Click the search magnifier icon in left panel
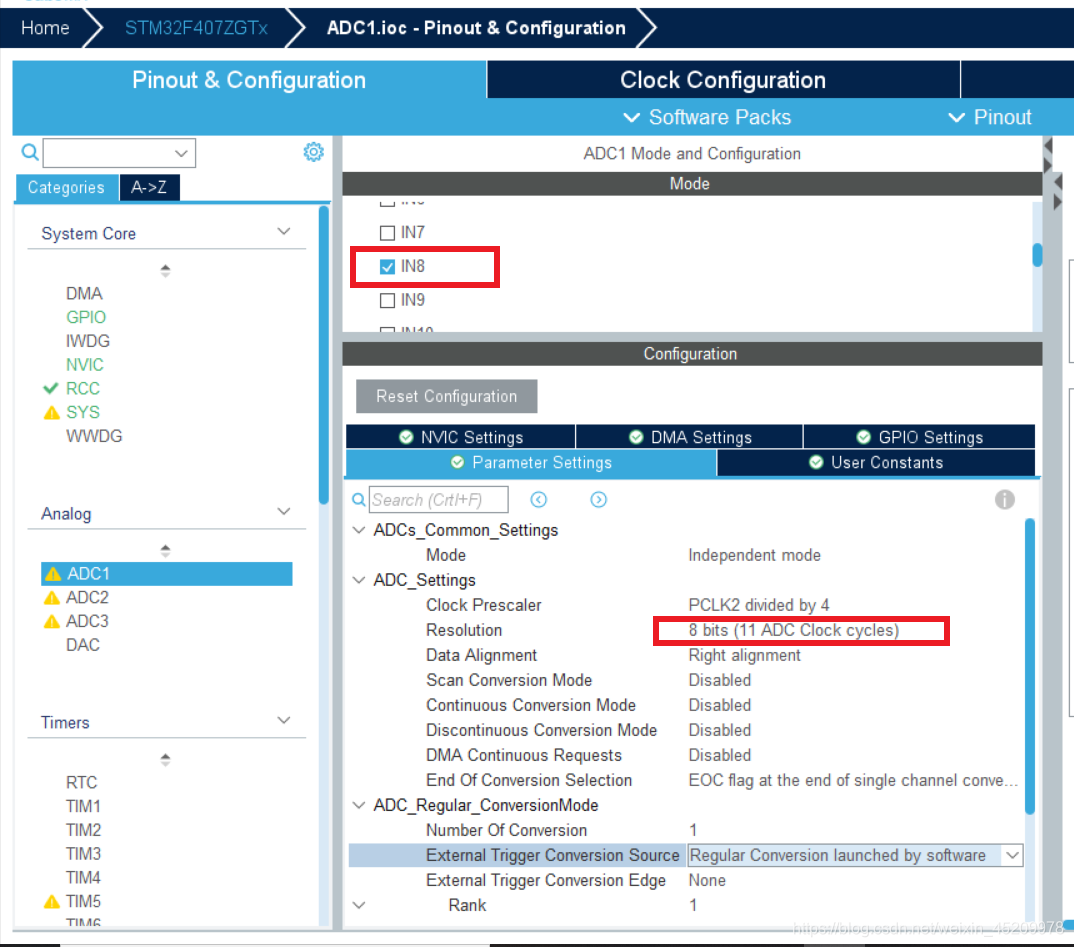Viewport: 1074px width, 947px height. (x=30, y=152)
